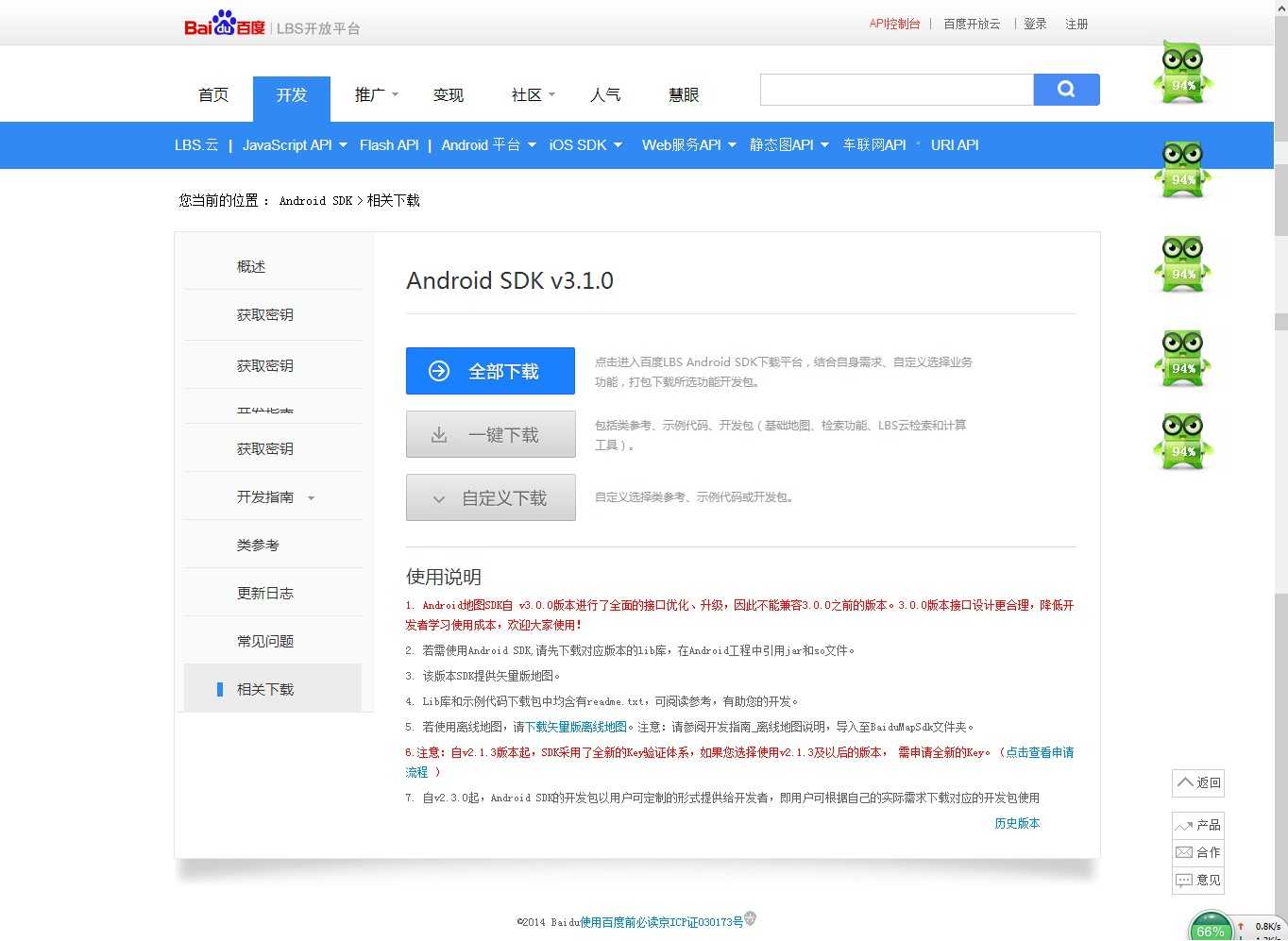1288x941 pixels.
Task: Click the 一键下载 button
Action: click(490, 434)
